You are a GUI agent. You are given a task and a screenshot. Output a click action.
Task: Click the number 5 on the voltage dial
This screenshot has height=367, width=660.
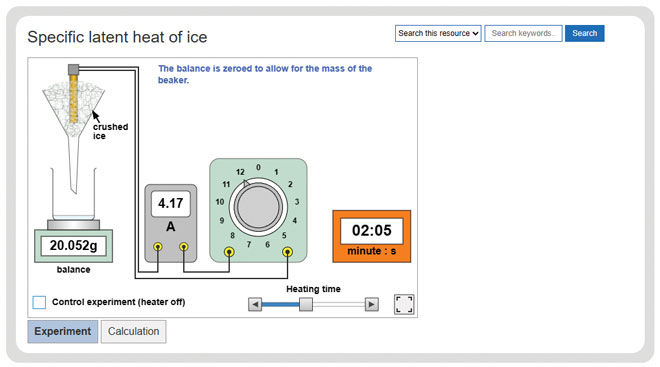tap(284, 235)
